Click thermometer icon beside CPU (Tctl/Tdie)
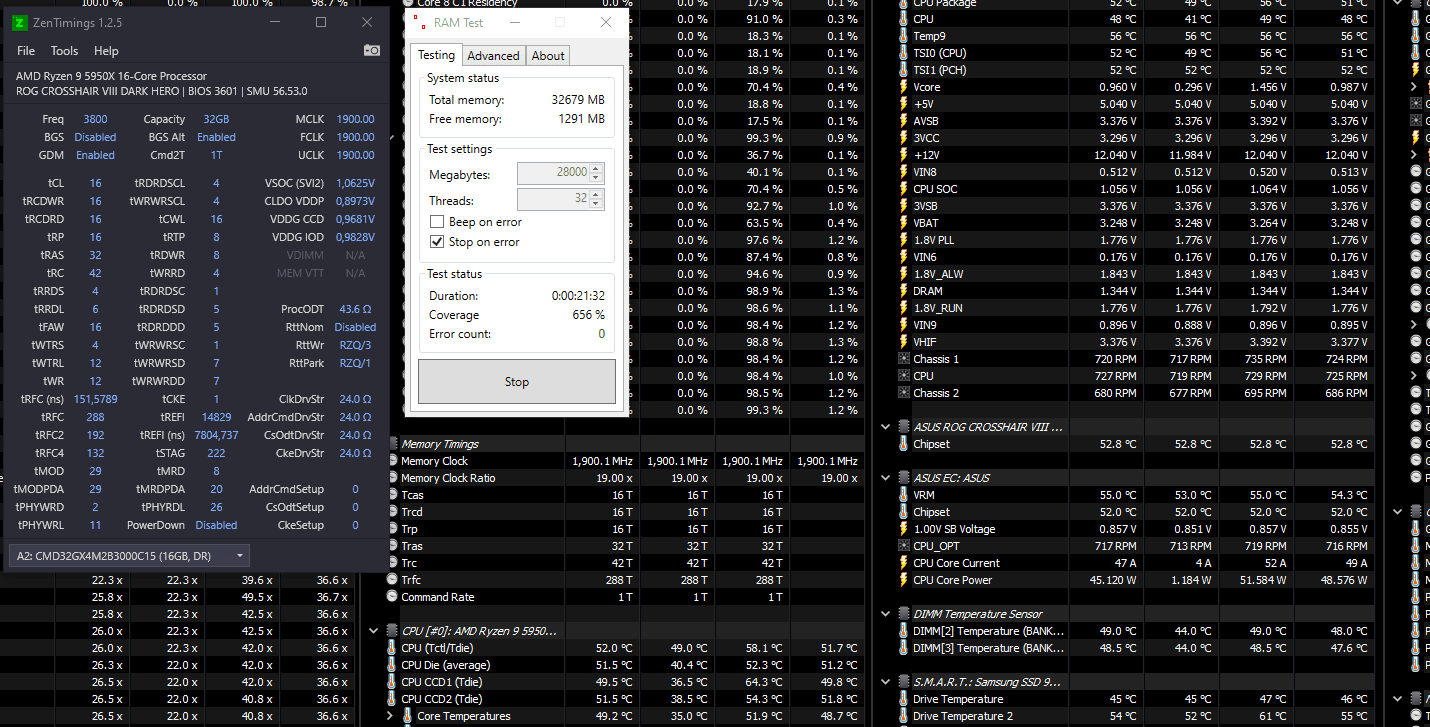Screen dimensions: 1430x727 (392, 648)
